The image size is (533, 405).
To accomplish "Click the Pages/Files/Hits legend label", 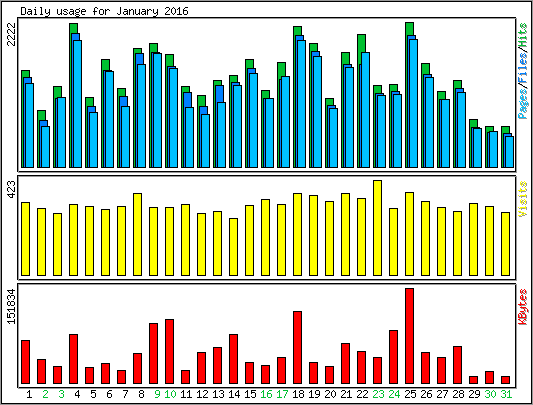I will point(523,71).
